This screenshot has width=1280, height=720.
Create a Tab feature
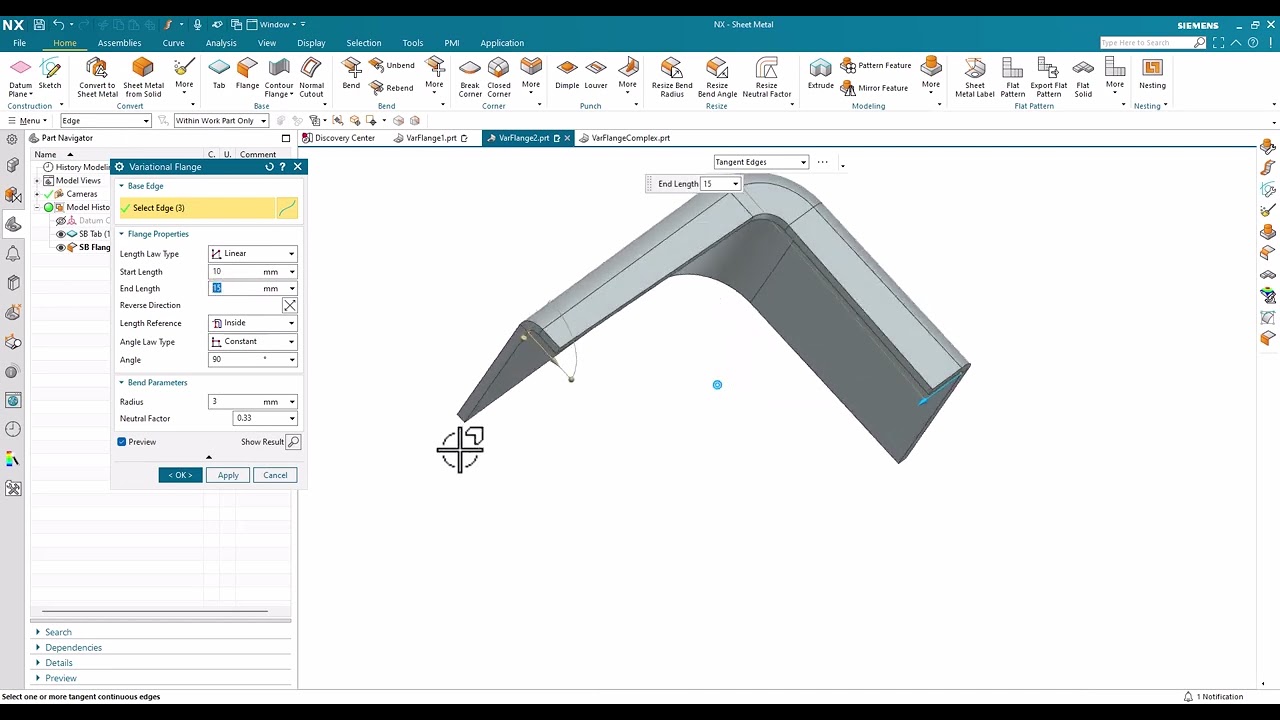point(219,74)
